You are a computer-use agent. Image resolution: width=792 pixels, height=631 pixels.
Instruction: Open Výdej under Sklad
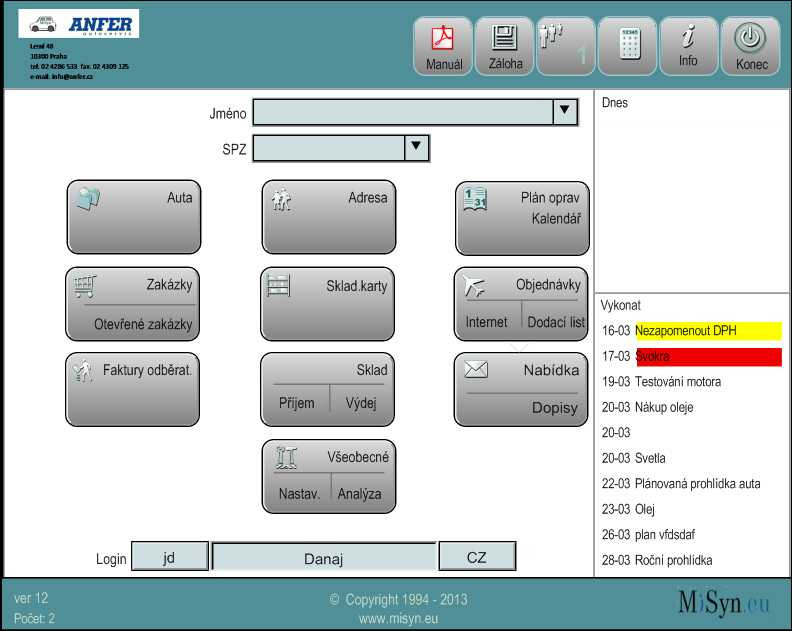coord(361,403)
